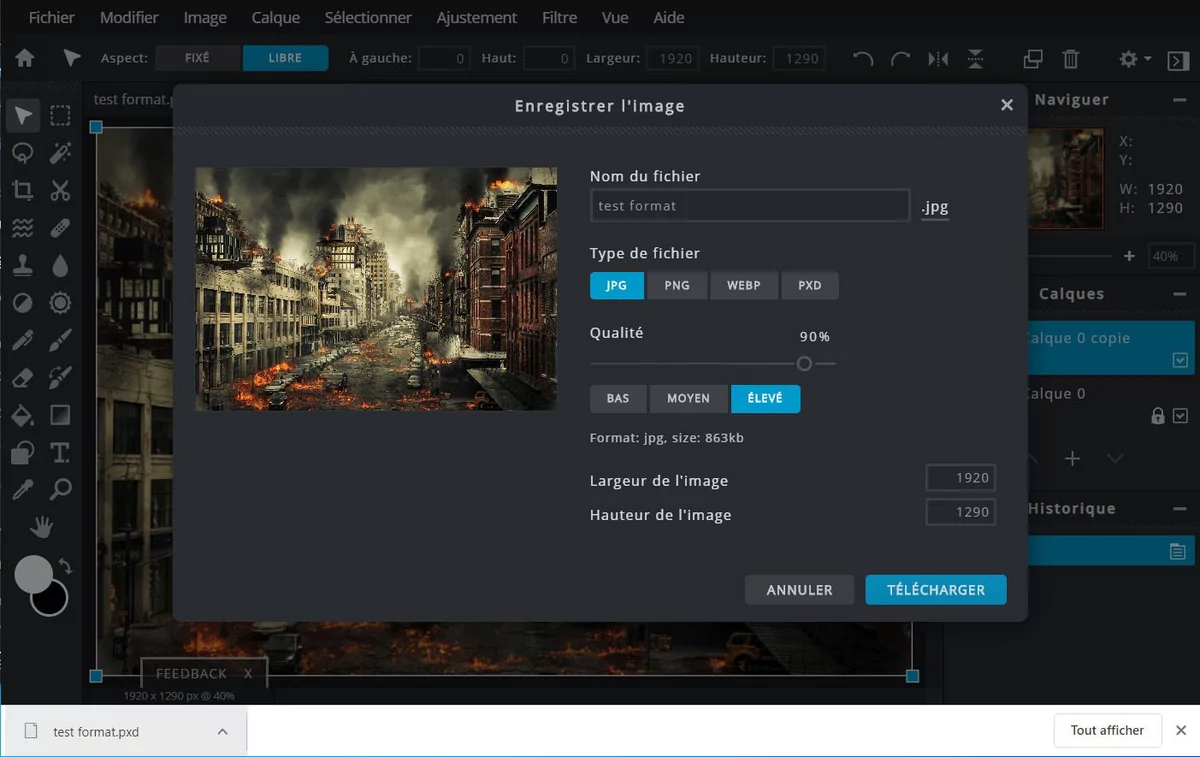This screenshot has height=757, width=1200.
Task: Collapse the Calques panel
Action: (1180, 294)
